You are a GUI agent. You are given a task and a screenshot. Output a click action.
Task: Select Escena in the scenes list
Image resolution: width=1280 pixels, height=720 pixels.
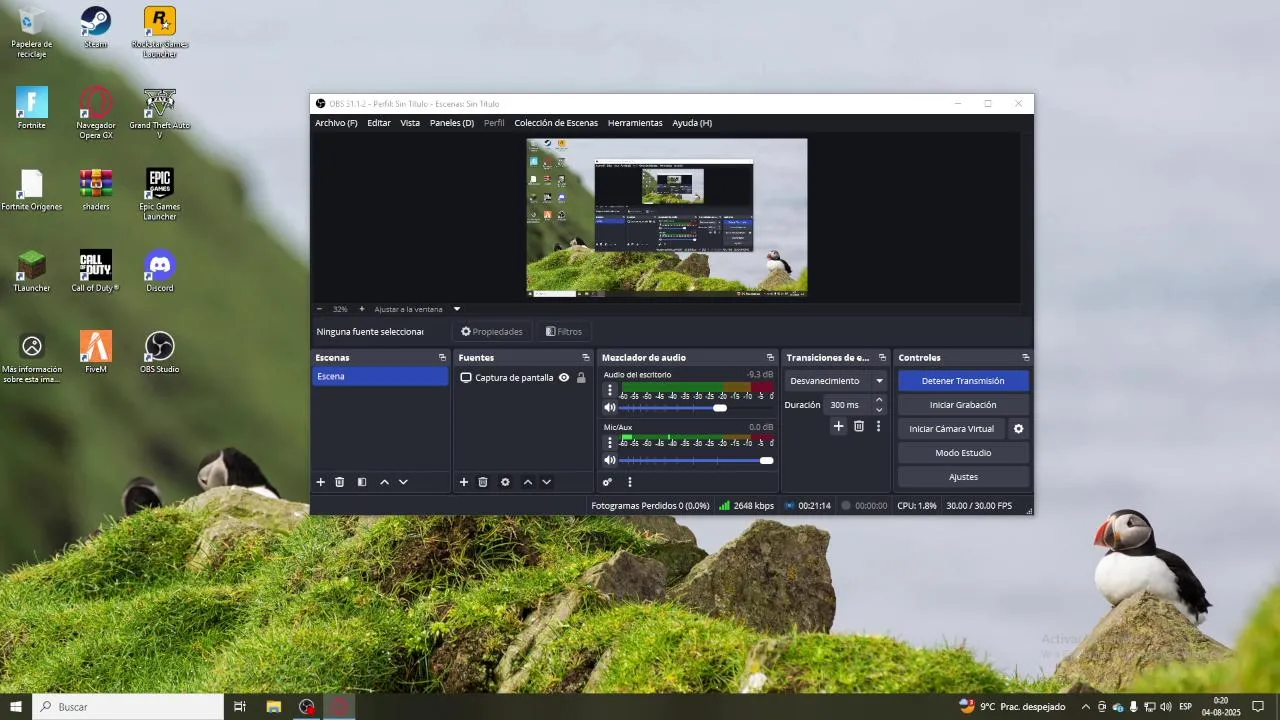[x=379, y=376]
